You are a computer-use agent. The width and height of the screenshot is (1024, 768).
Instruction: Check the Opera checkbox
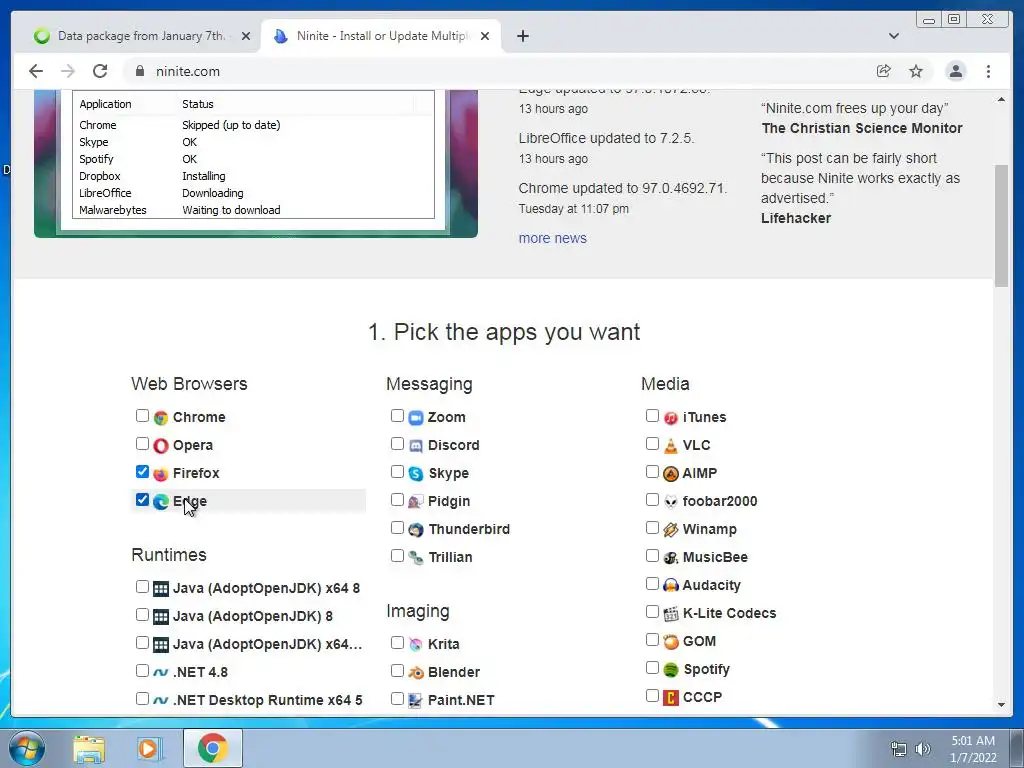pos(142,444)
